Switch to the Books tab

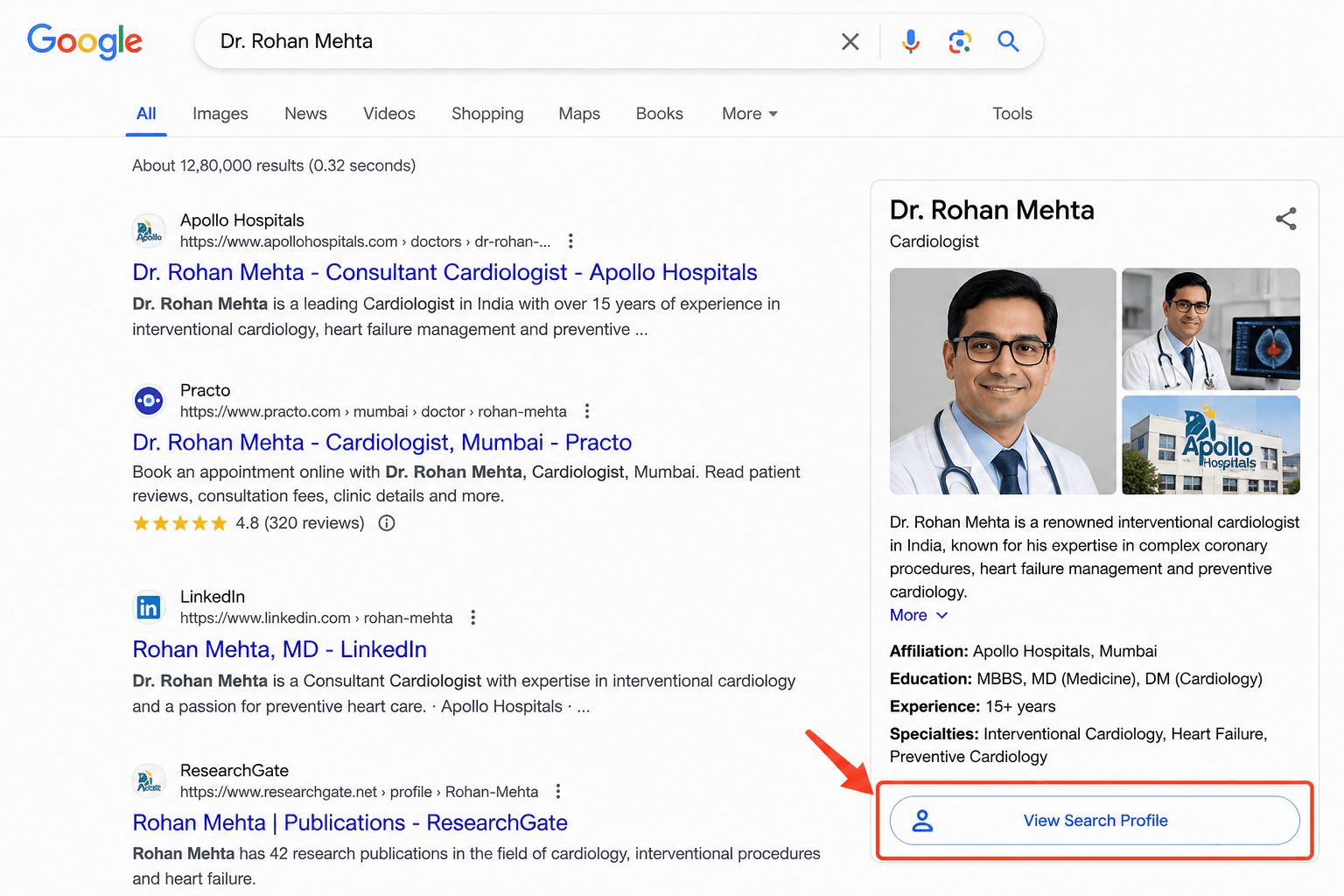pos(660,114)
